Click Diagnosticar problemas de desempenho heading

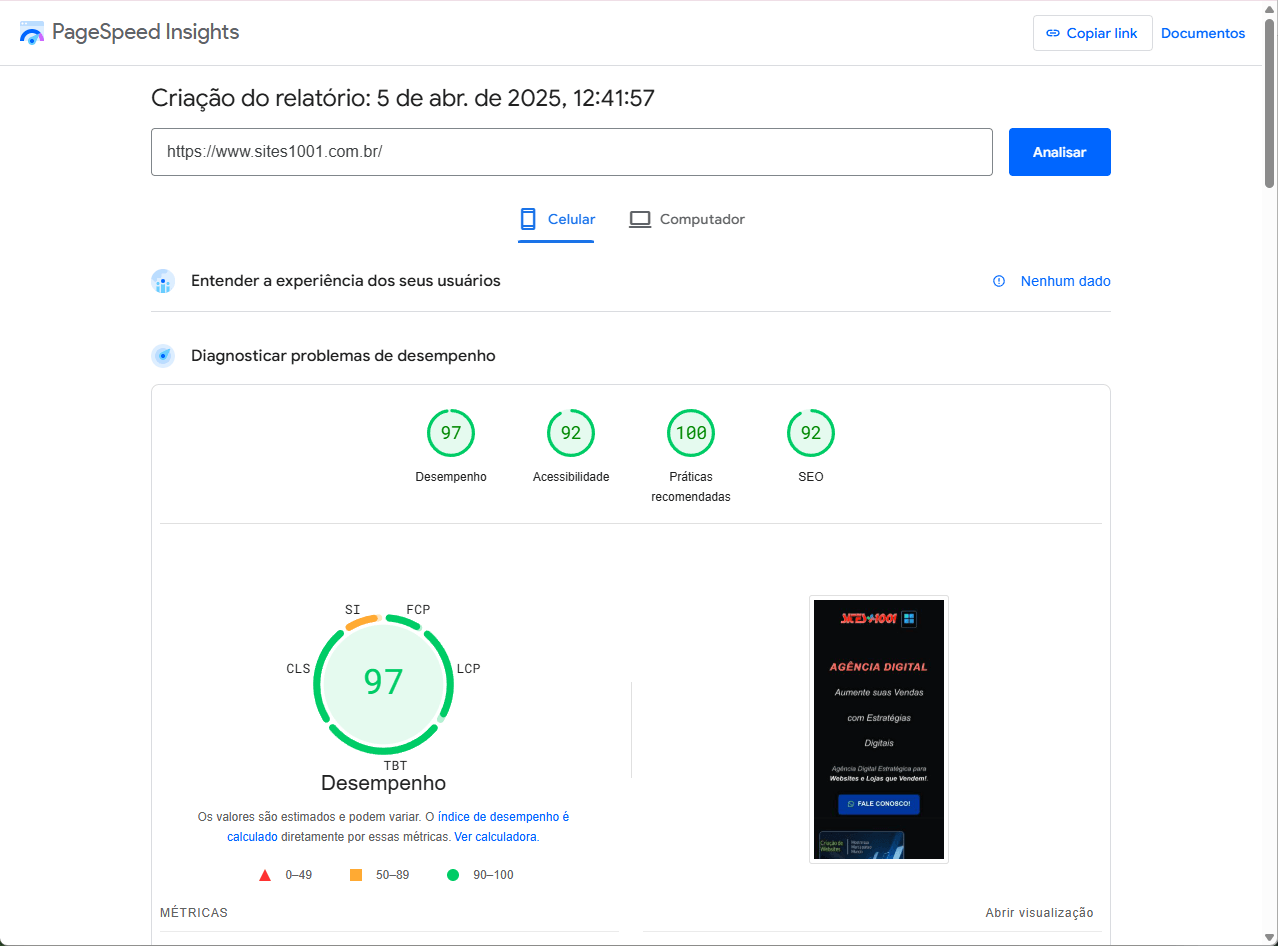coord(343,356)
